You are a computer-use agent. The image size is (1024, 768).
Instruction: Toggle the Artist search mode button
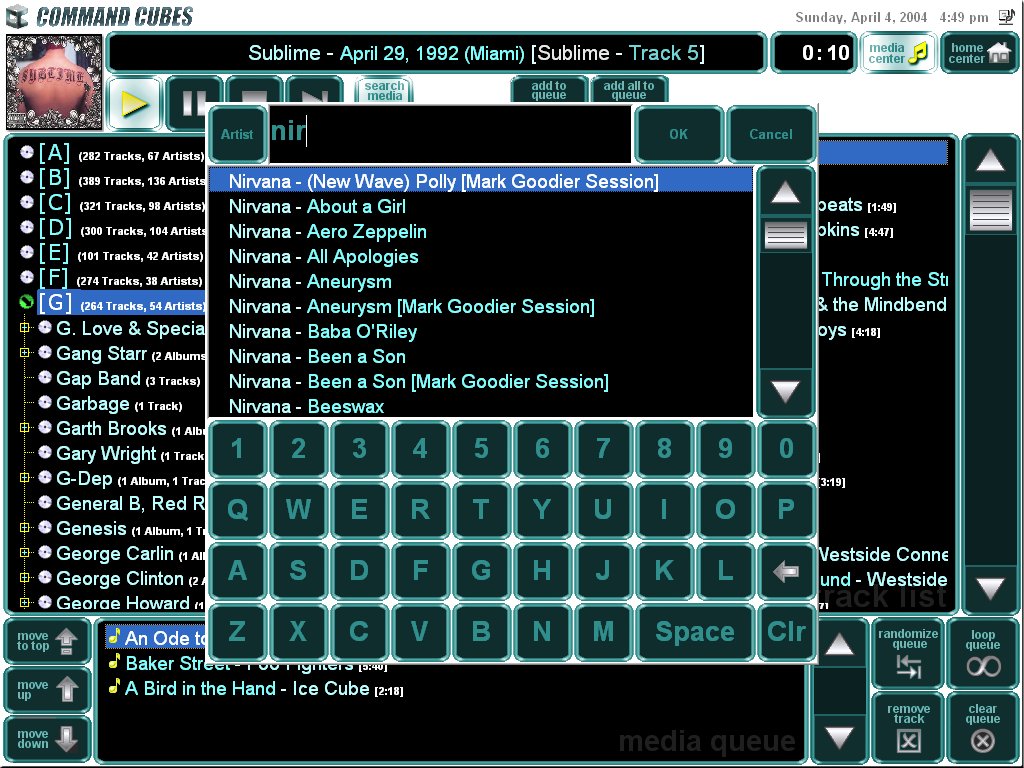(237, 134)
